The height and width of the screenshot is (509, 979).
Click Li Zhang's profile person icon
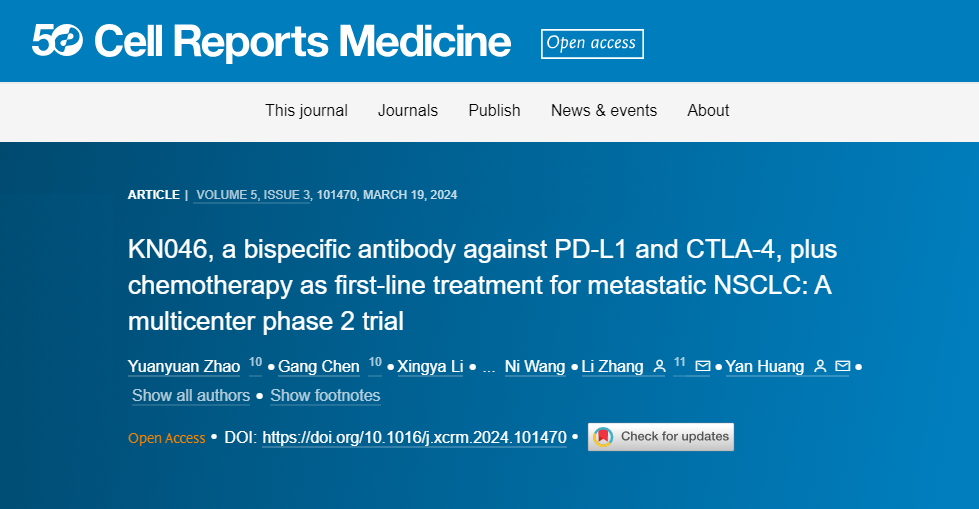click(659, 367)
